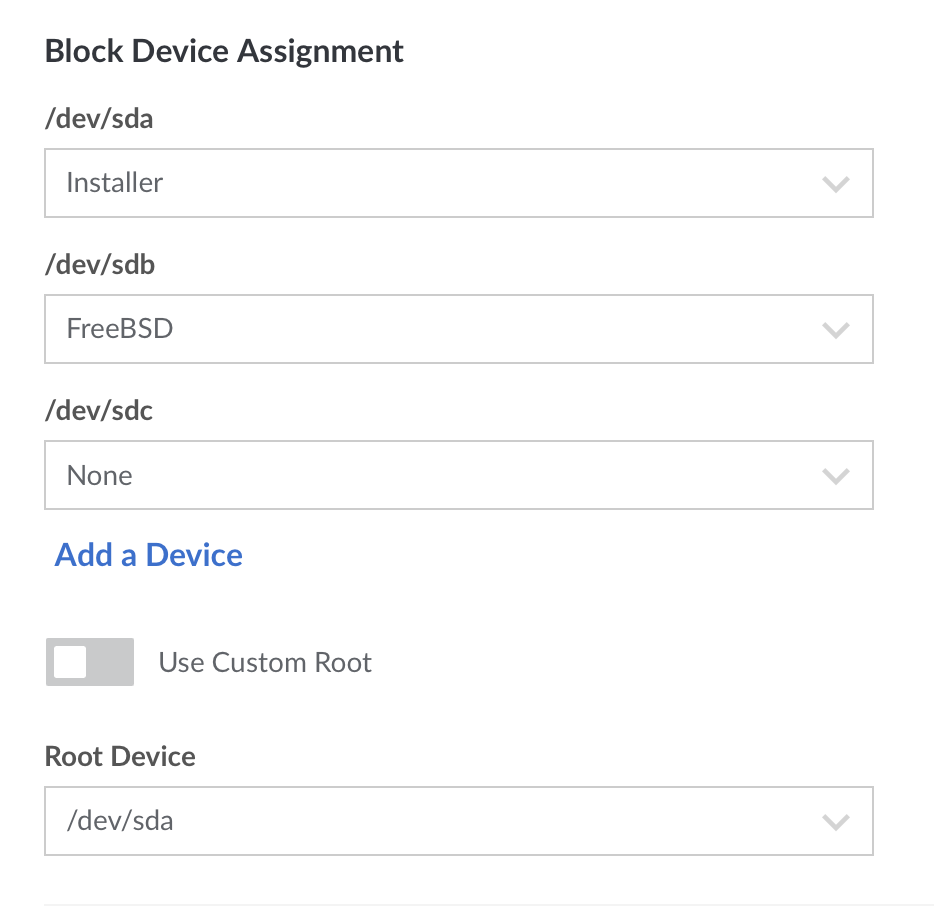Click the /dev/sda field label

[x=99, y=119]
